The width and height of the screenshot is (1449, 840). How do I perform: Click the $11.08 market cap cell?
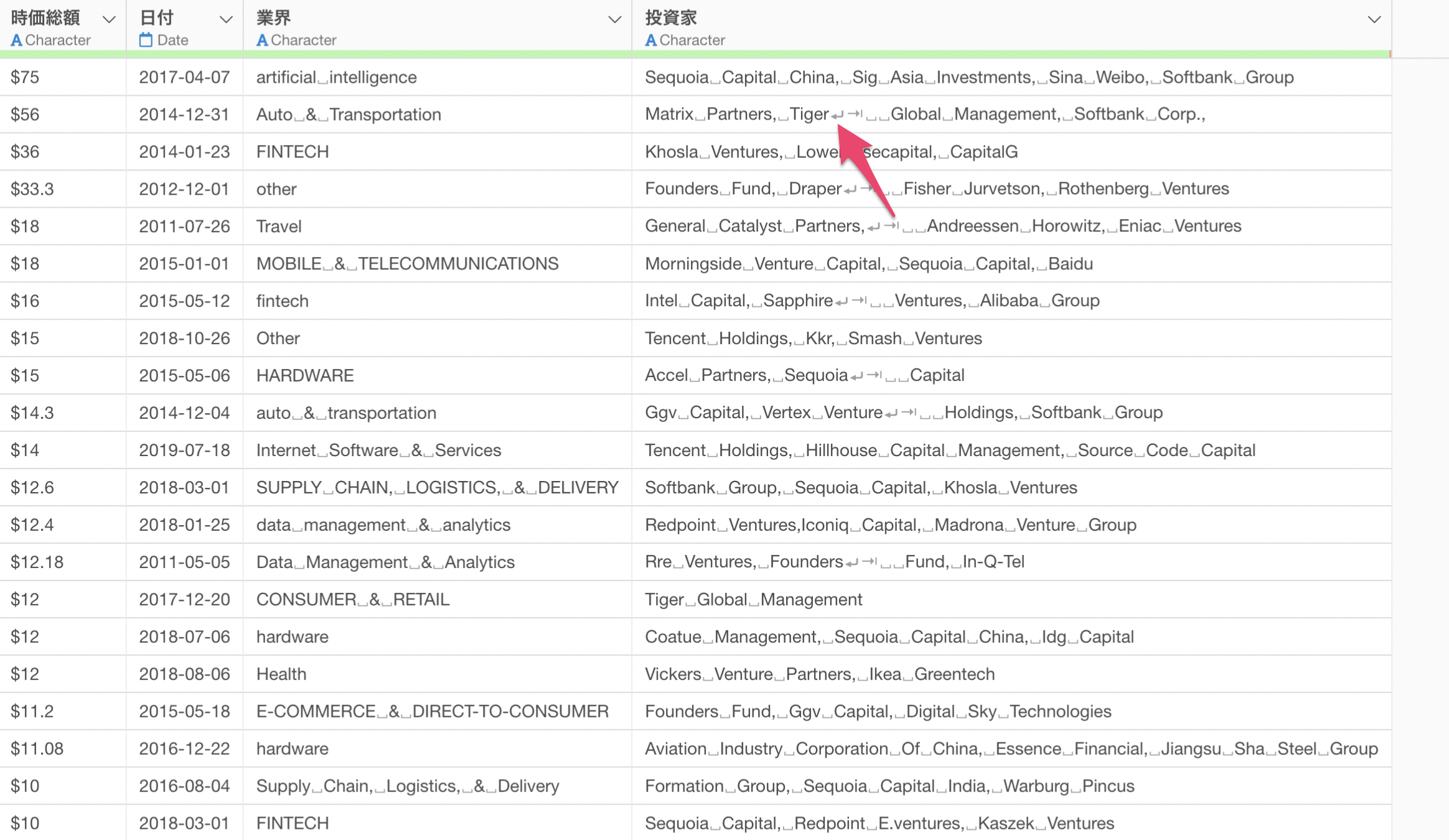63,749
